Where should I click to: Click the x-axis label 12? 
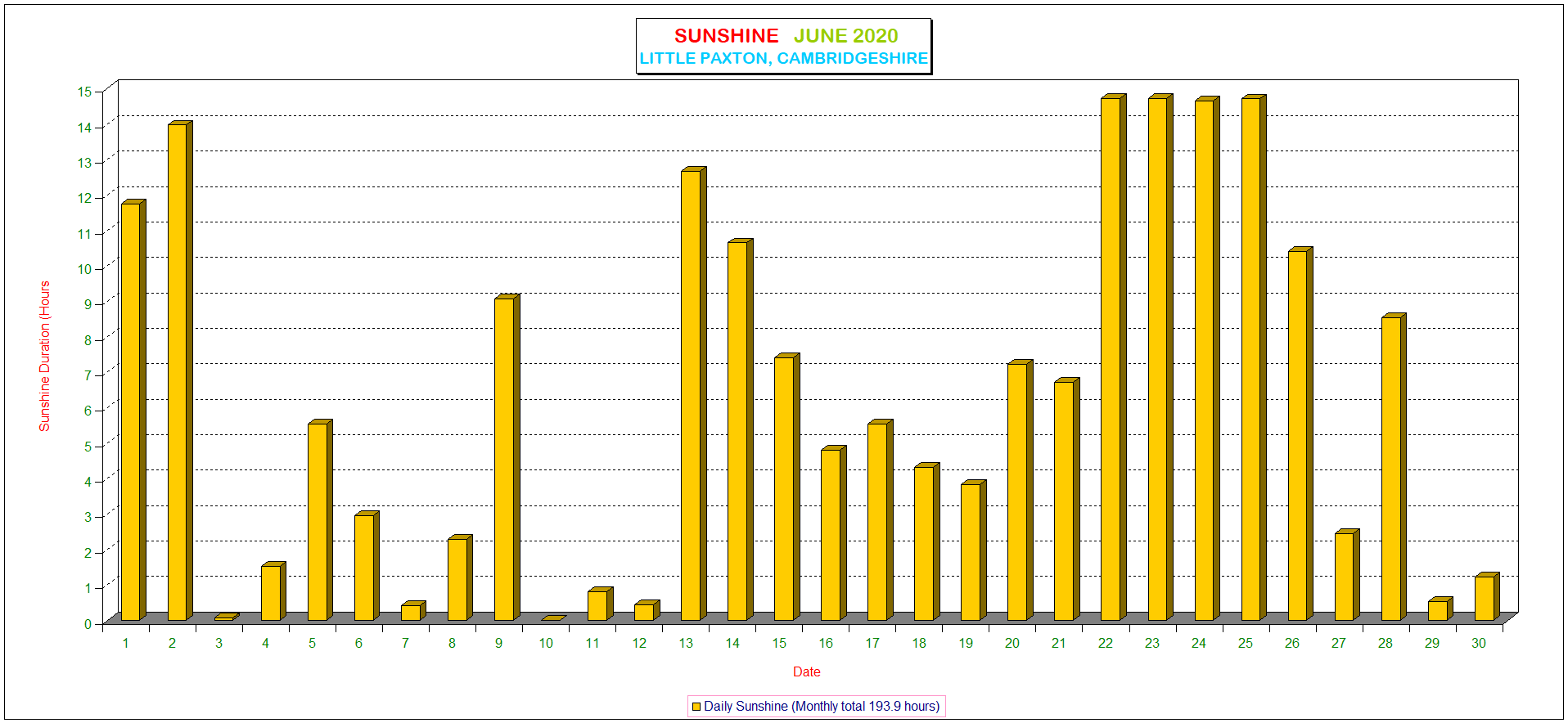click(639, 644)
